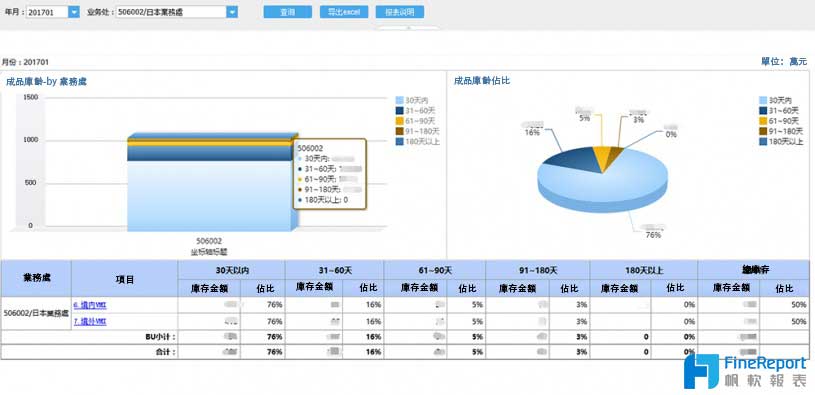Viewport: 815px width, 395px height.
Task: Click the 30天以内 column header
Action: [232, 270]
